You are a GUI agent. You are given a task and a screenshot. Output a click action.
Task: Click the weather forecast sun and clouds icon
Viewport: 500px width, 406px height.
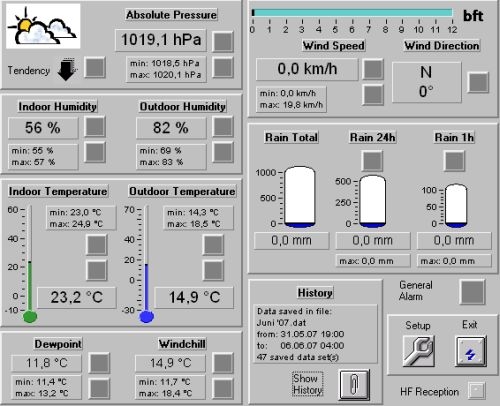(x=43, y=26)
